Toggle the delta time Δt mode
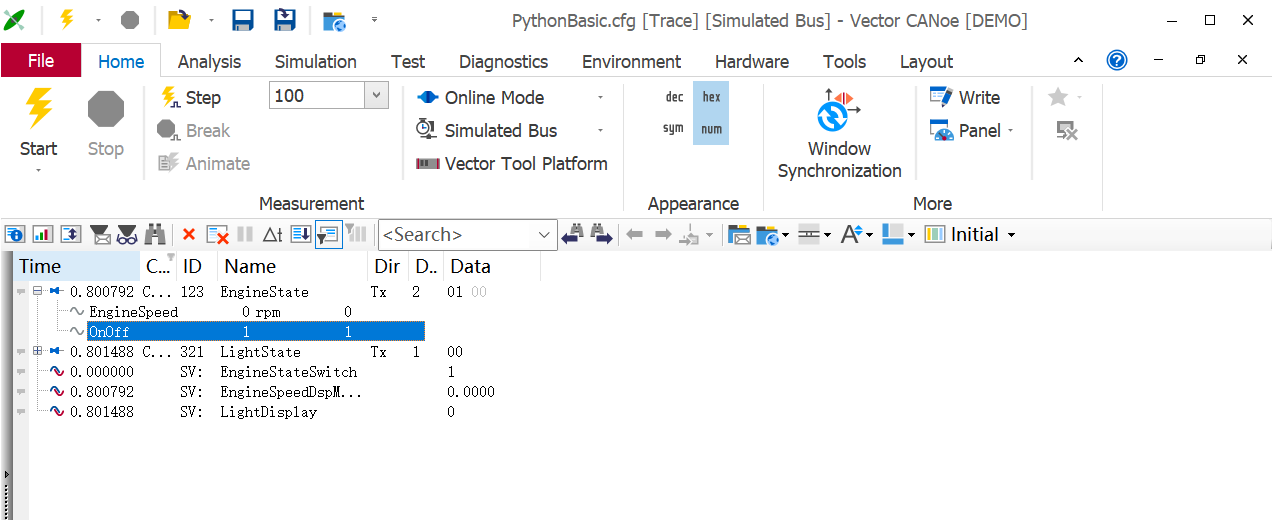The image size is (1275, 520). click(273, 234)
